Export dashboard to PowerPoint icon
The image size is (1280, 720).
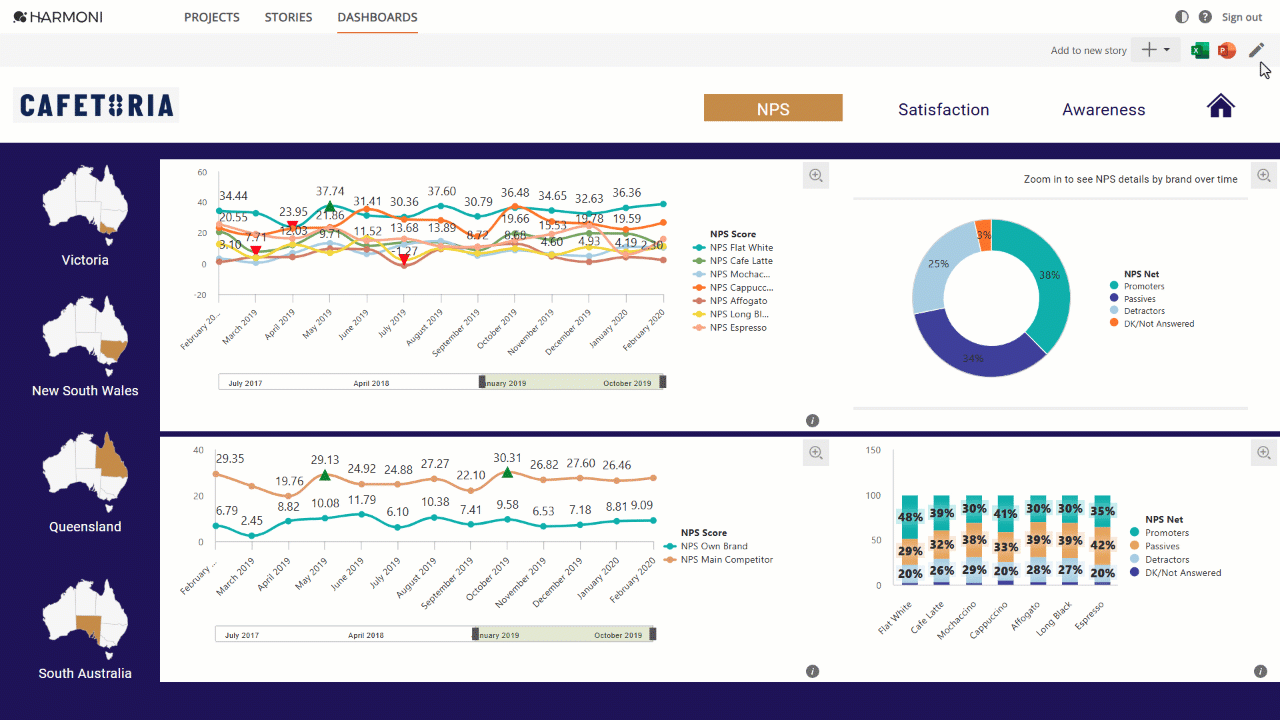[1227, 50]
